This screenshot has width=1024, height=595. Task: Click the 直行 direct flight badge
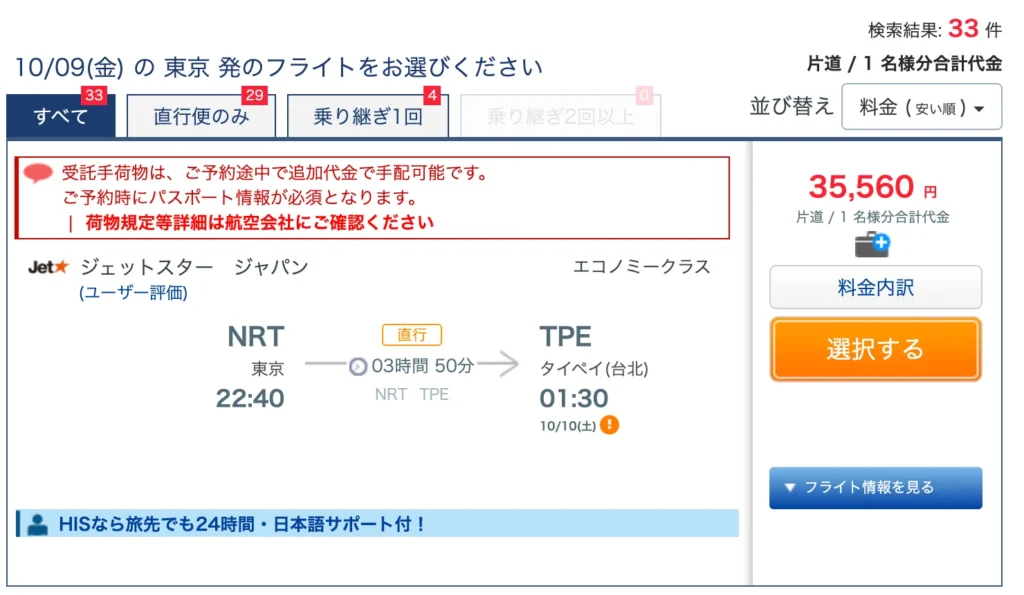[x=412, y=334]
